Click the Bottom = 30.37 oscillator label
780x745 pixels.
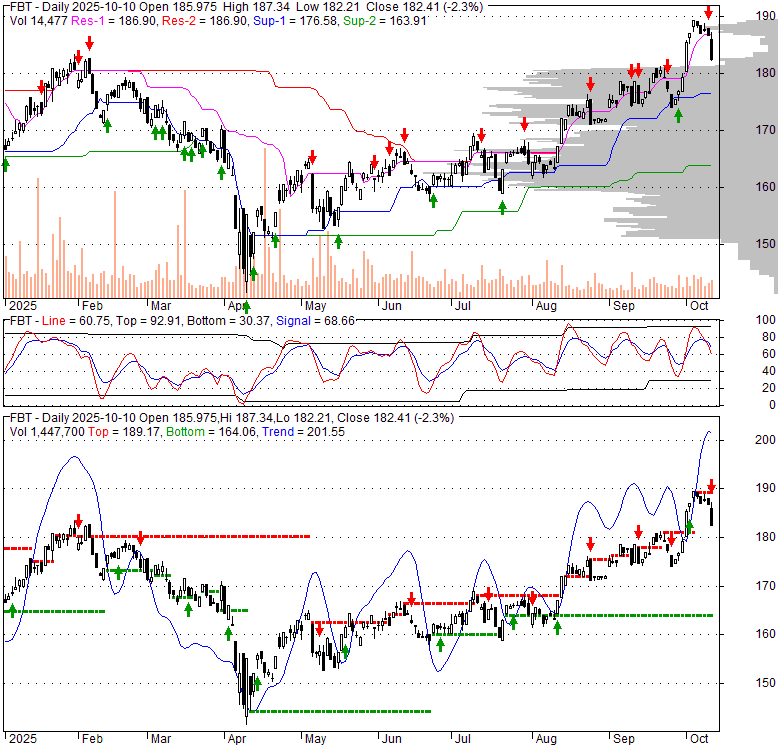point(228,321)
